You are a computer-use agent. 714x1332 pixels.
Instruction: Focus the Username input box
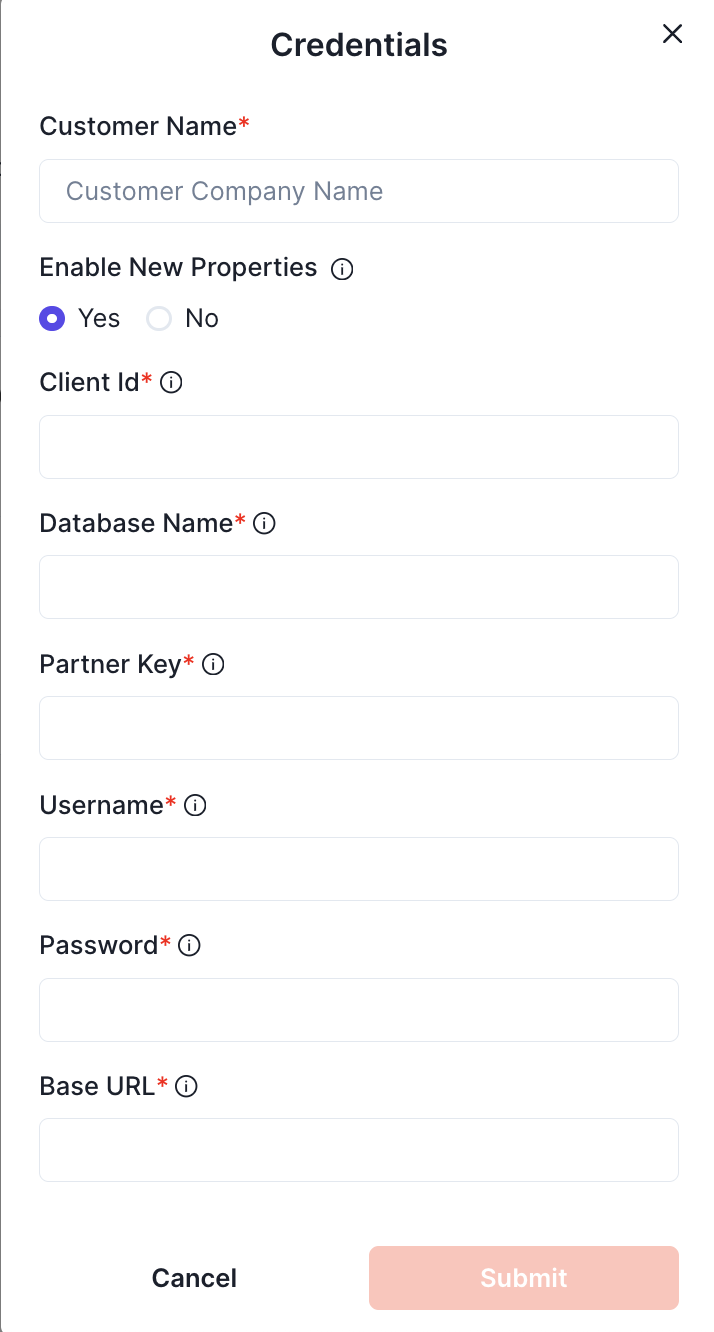click(x=358, y=869)
